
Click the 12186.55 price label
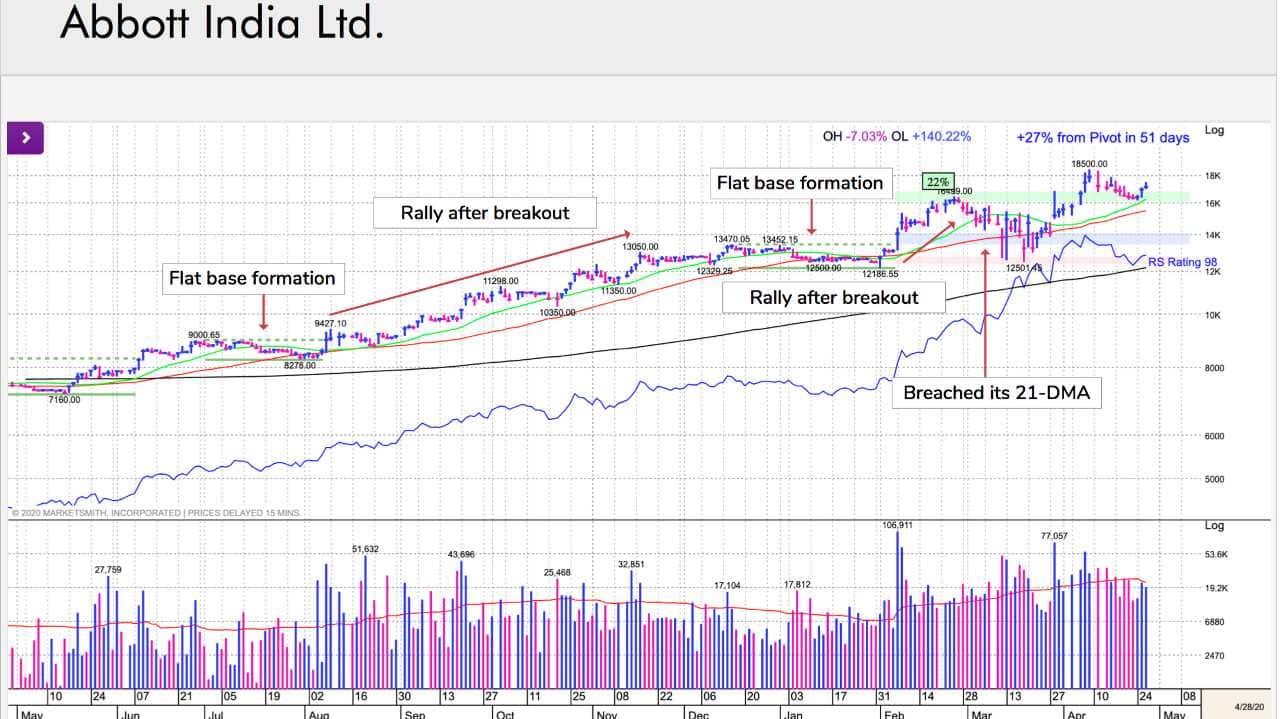(x=881, y=273)
